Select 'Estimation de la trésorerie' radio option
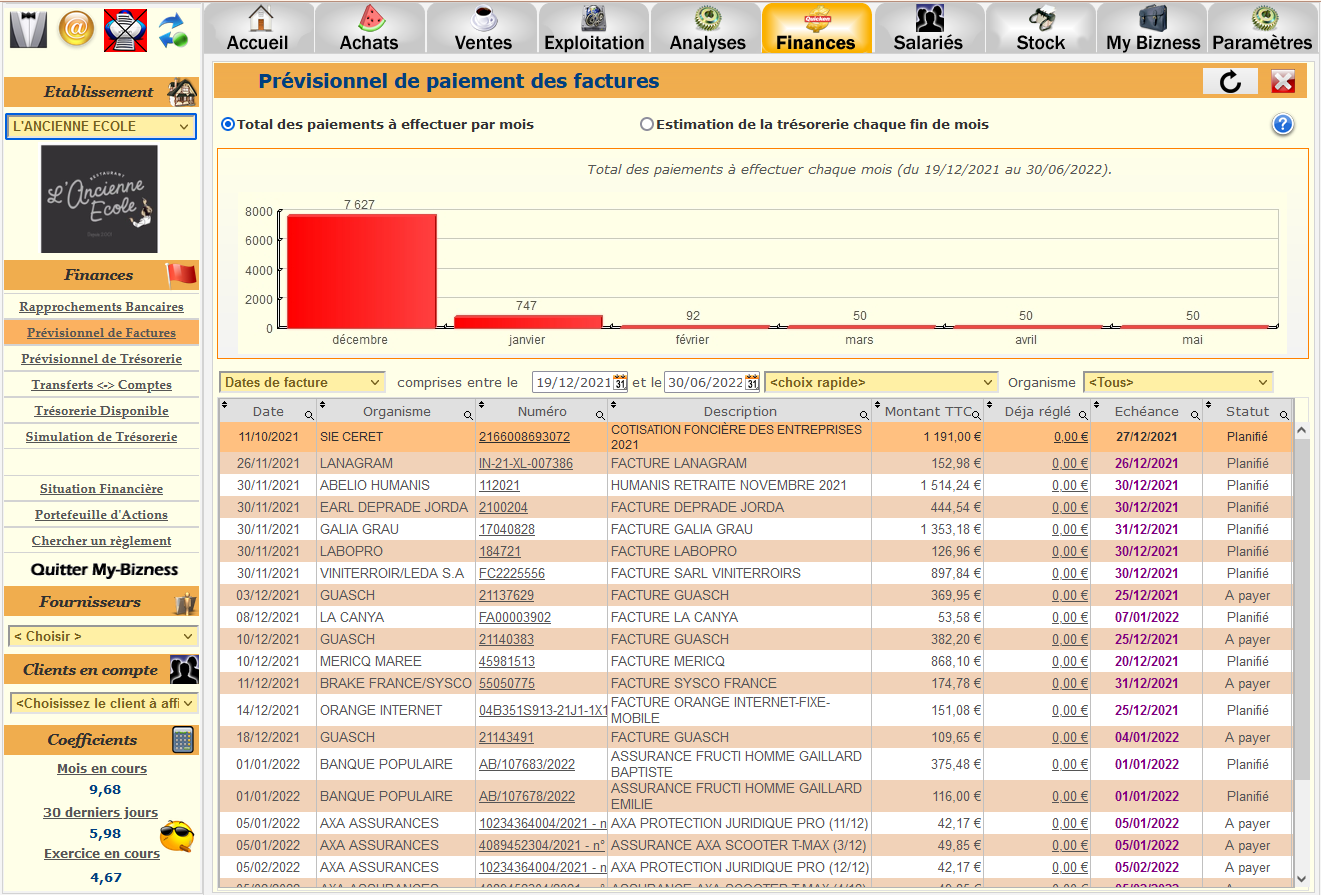Screen dimensions: 1321x895 point(647,125)
